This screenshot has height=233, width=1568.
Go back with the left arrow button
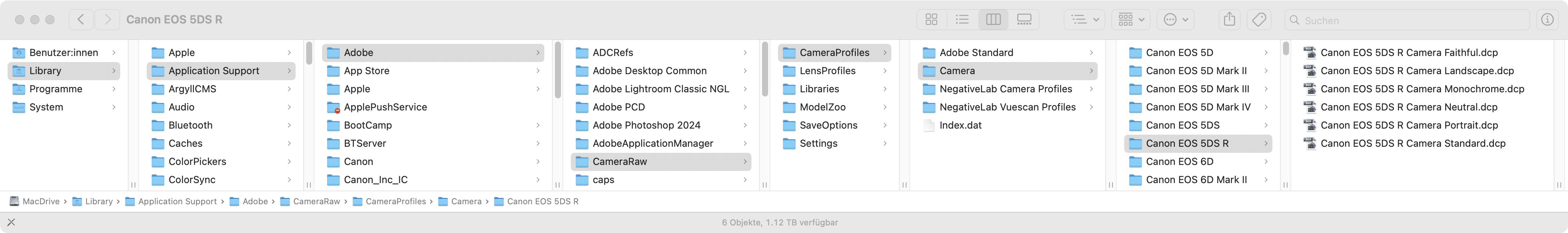(x=81, y=19)
